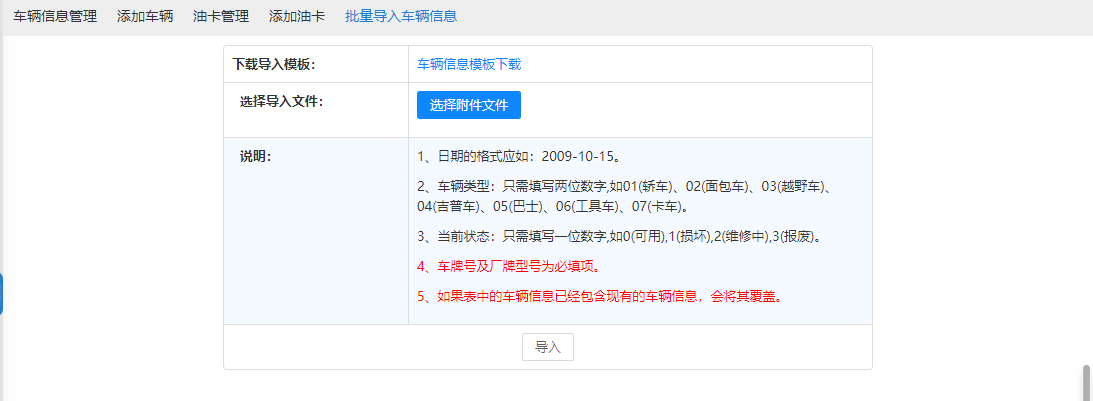Click the 选择导入文件 row label
Viewport: 1093px width, 401px height.
click(281, 101)
